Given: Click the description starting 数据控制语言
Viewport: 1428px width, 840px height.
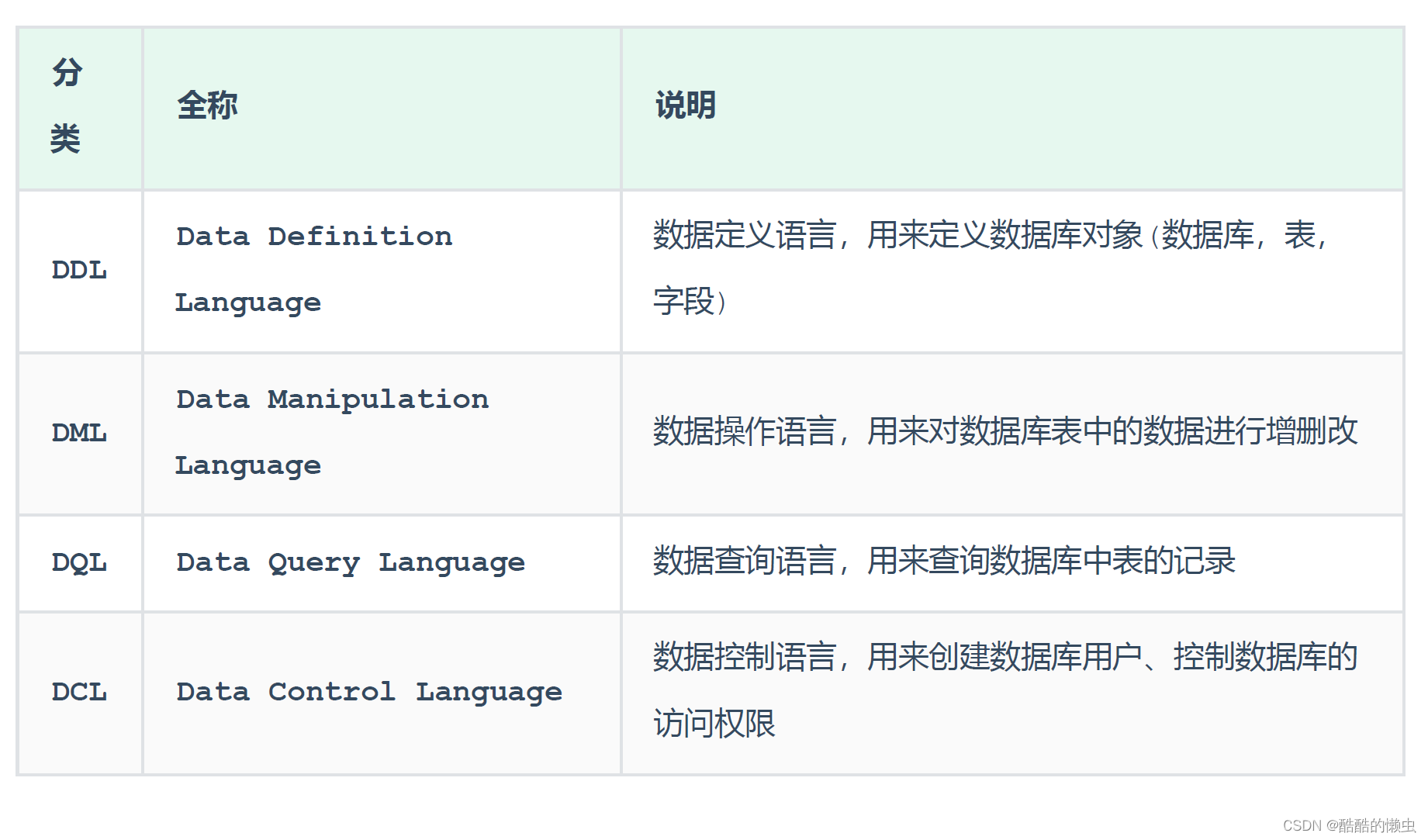Looking at the screenshot, I should point(1012,693).
